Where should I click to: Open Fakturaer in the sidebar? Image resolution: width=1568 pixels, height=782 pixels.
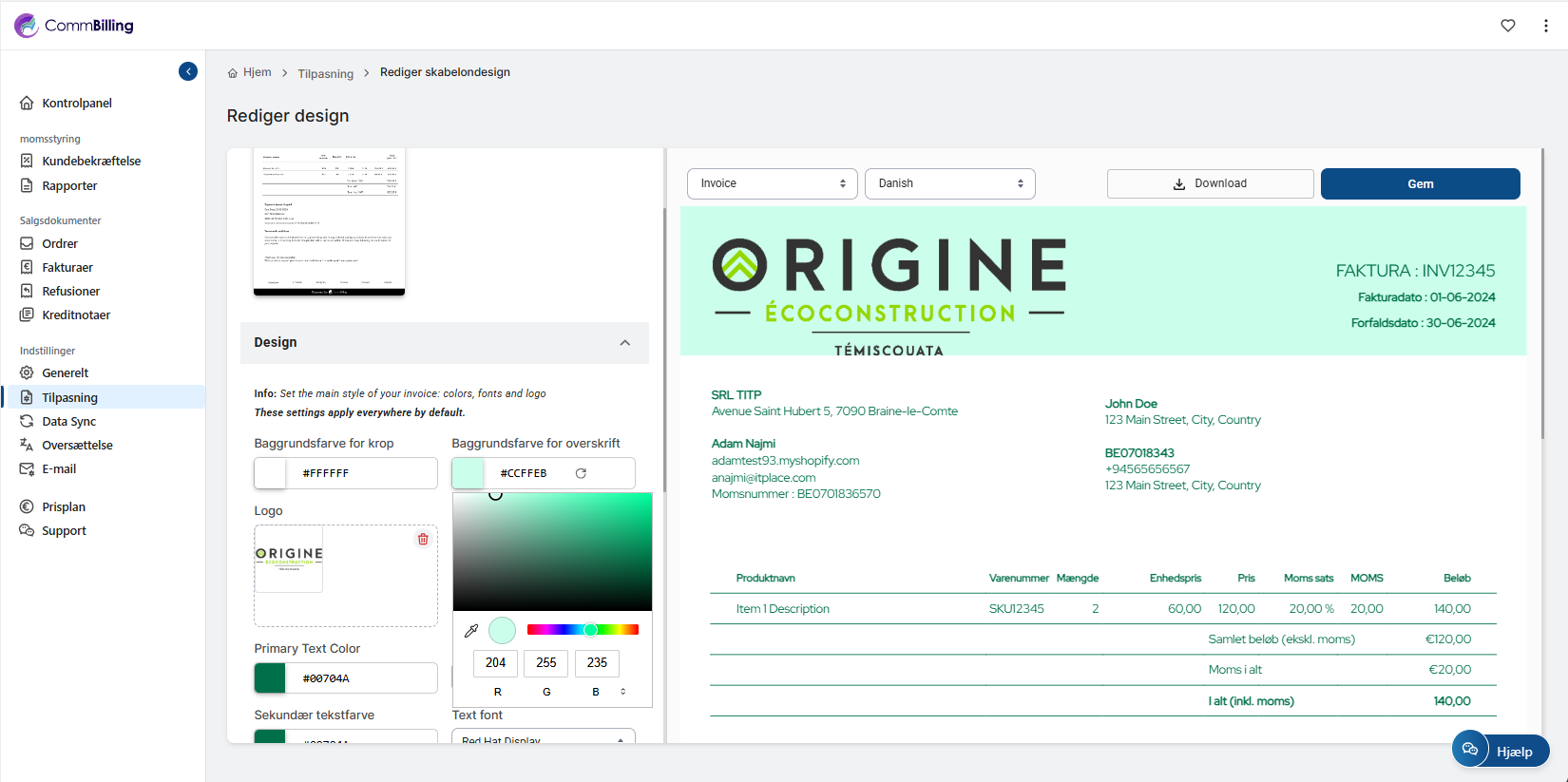[x=67, y=268]
